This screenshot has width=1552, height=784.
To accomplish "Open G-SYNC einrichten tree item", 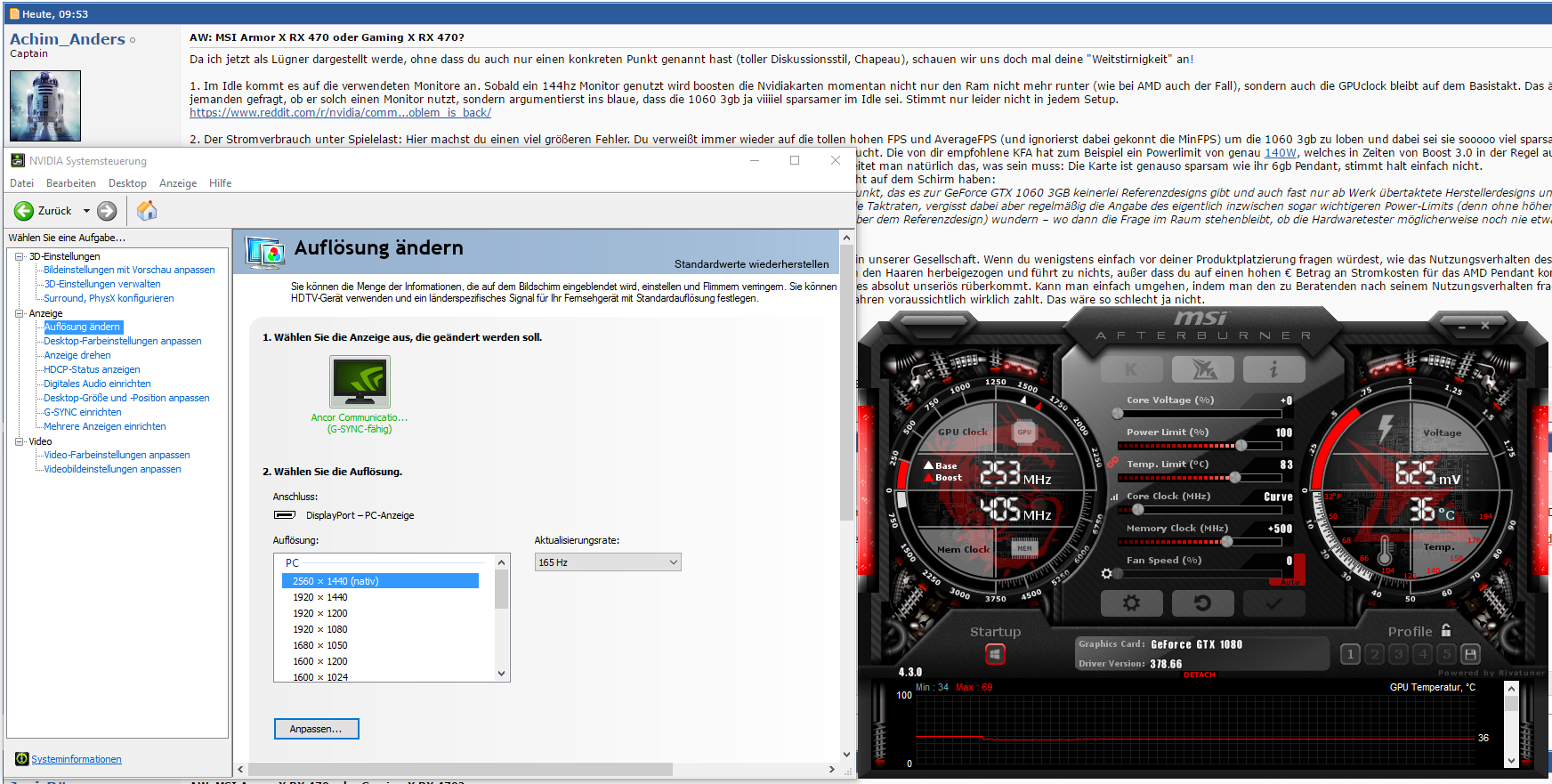I will click(x=83, y=413).
